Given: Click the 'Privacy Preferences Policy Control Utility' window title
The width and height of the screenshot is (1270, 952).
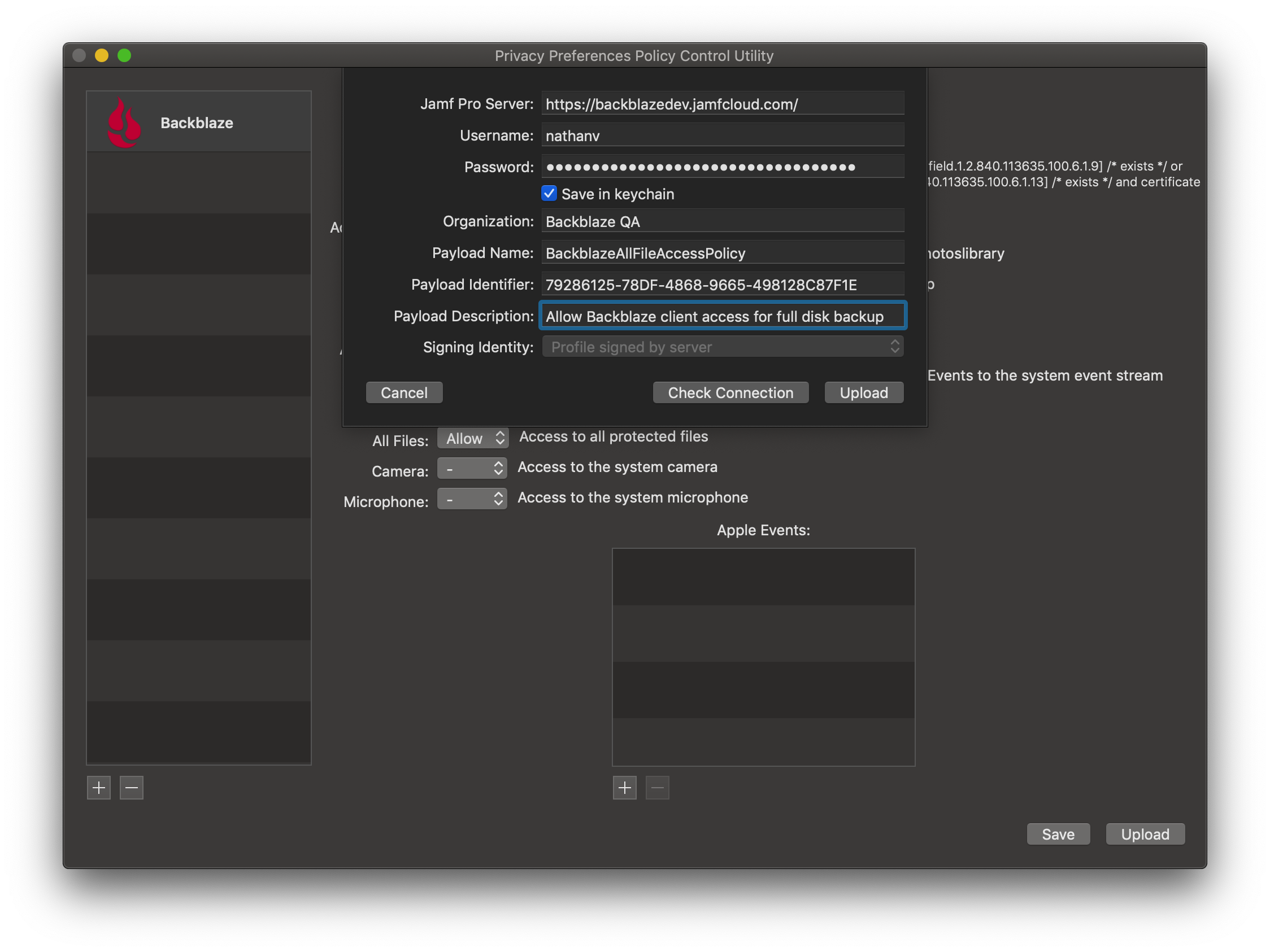Looking at the screenshot, I should point(634,56).
